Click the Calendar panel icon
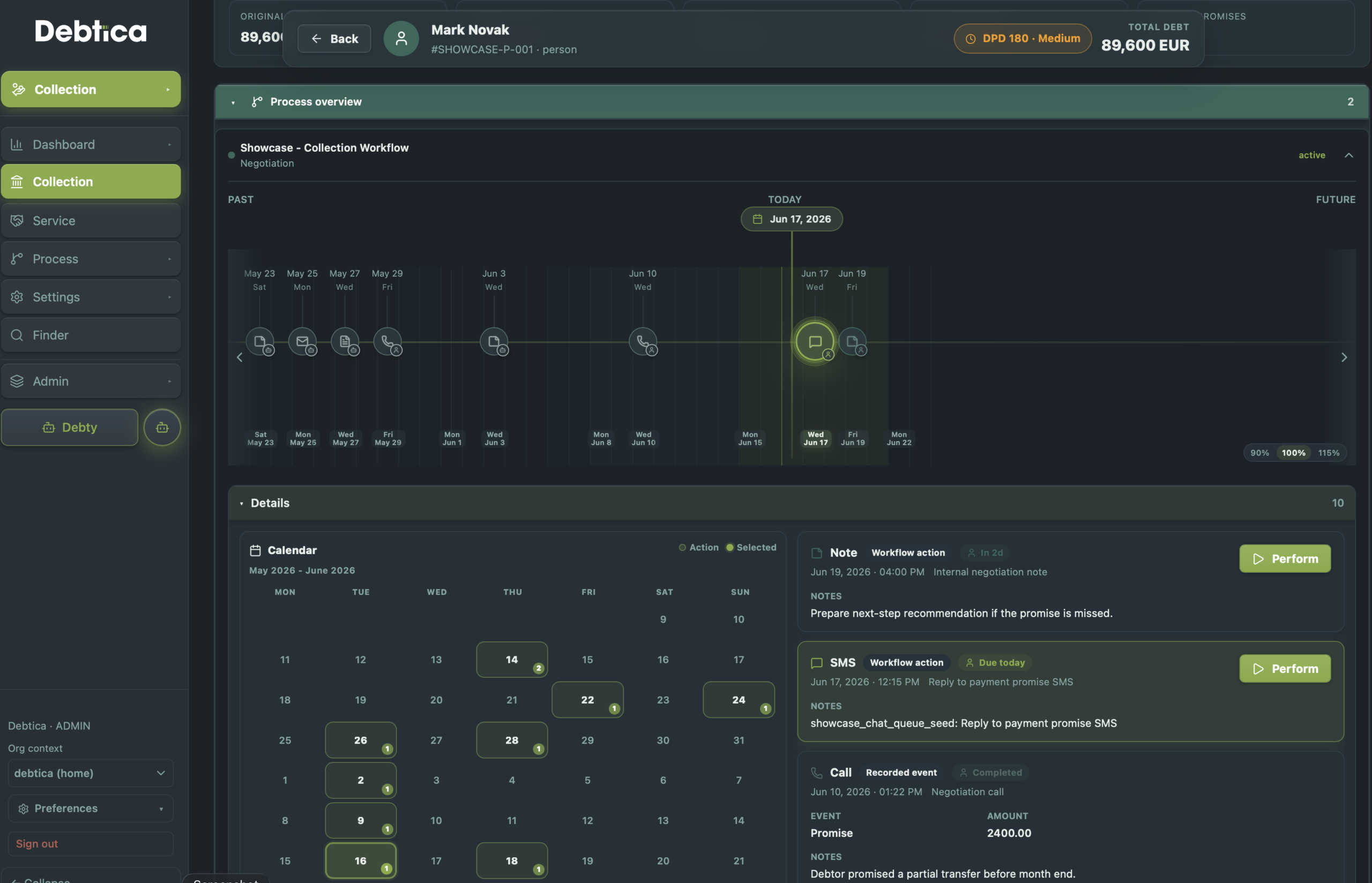The width and height of the screenshot is (1372, 883). click(256, 550)
